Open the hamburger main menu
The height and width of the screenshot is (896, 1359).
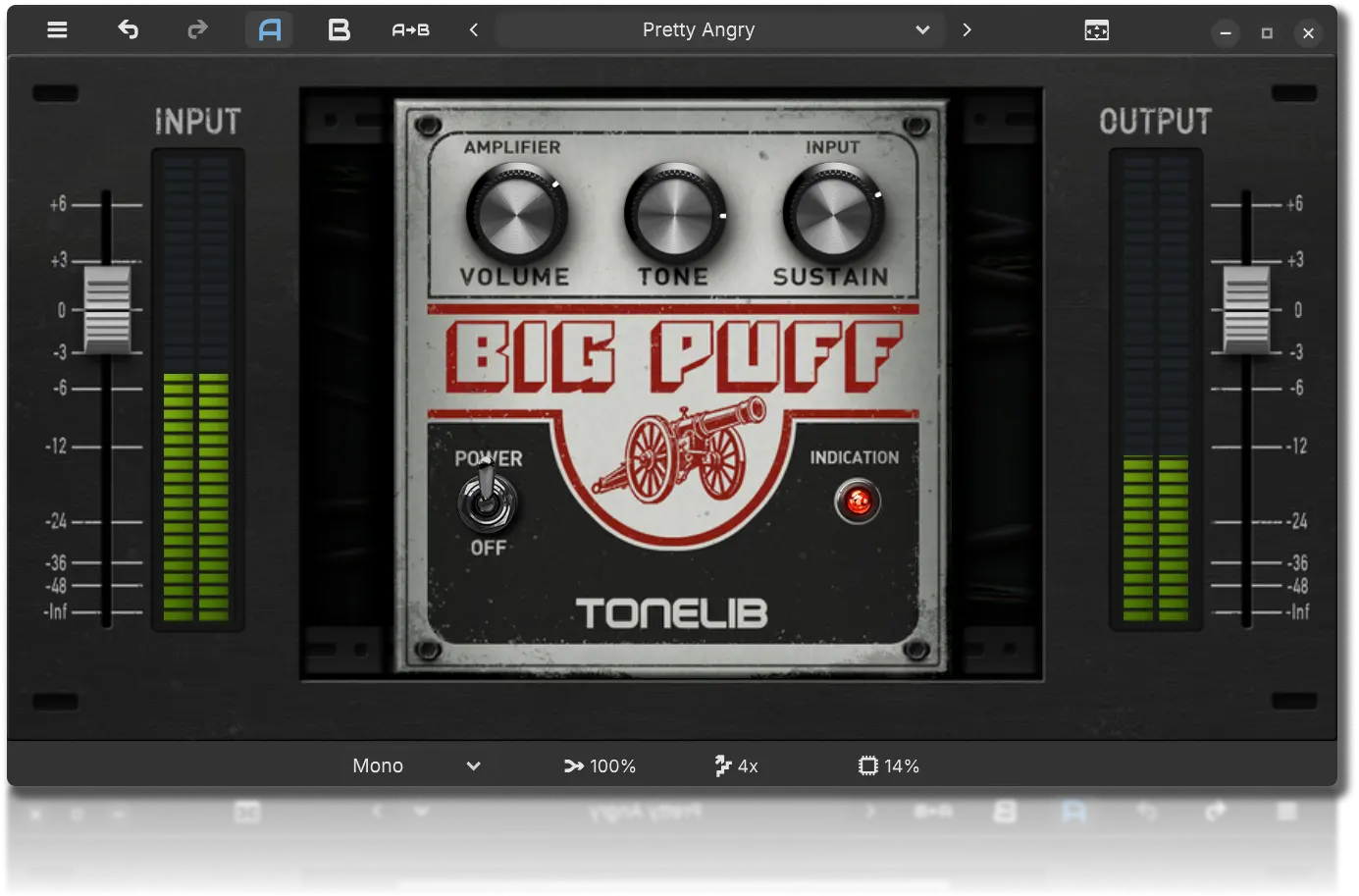point(57,29)
